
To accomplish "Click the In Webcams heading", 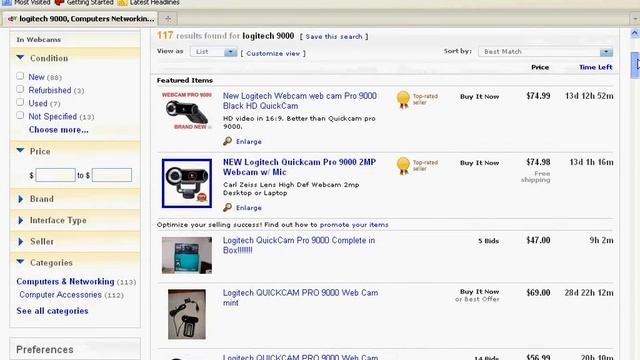I will [x=39, y=40].
